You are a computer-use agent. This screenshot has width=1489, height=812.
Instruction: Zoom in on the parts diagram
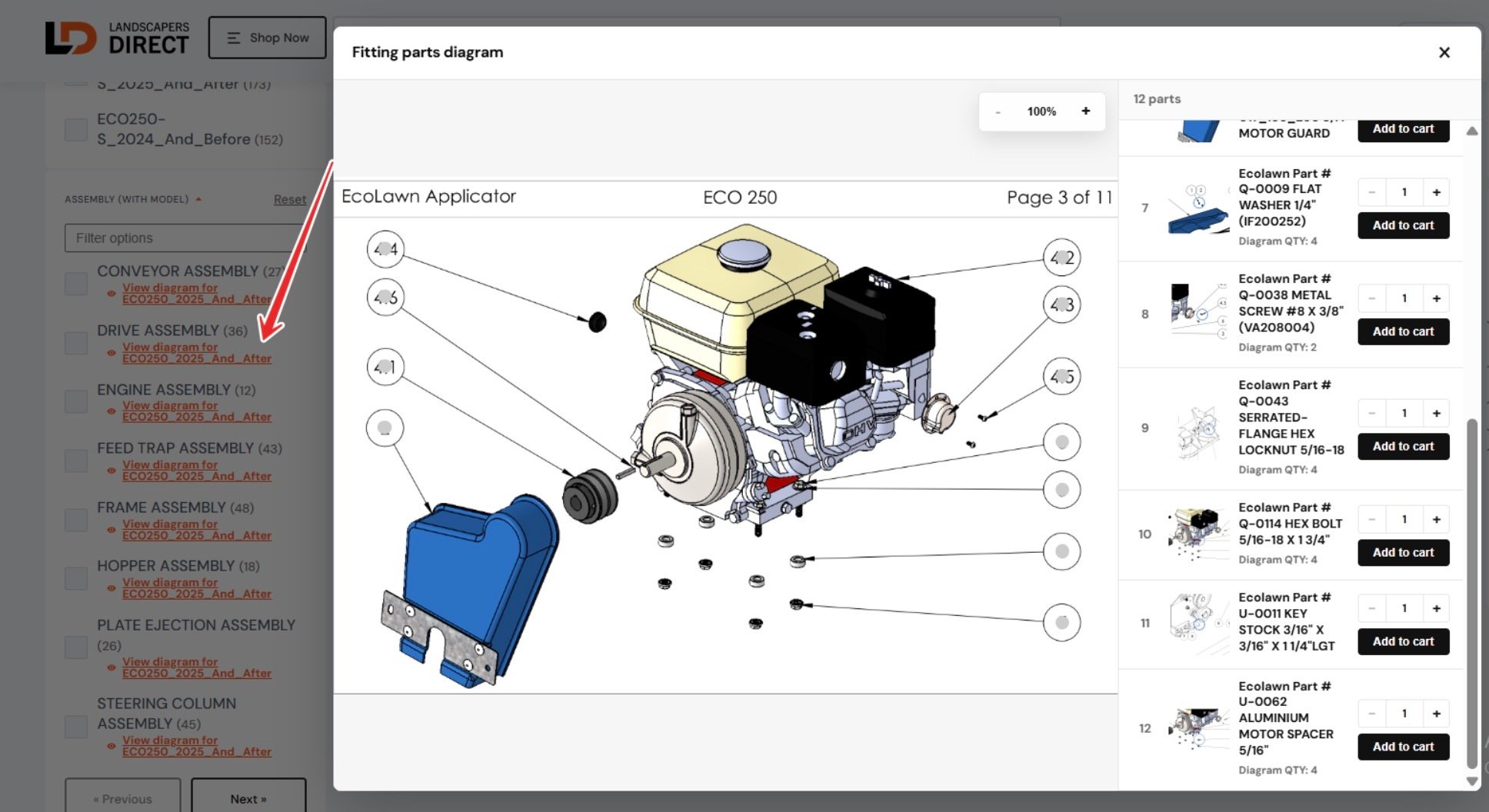(x=1085, y=111)
